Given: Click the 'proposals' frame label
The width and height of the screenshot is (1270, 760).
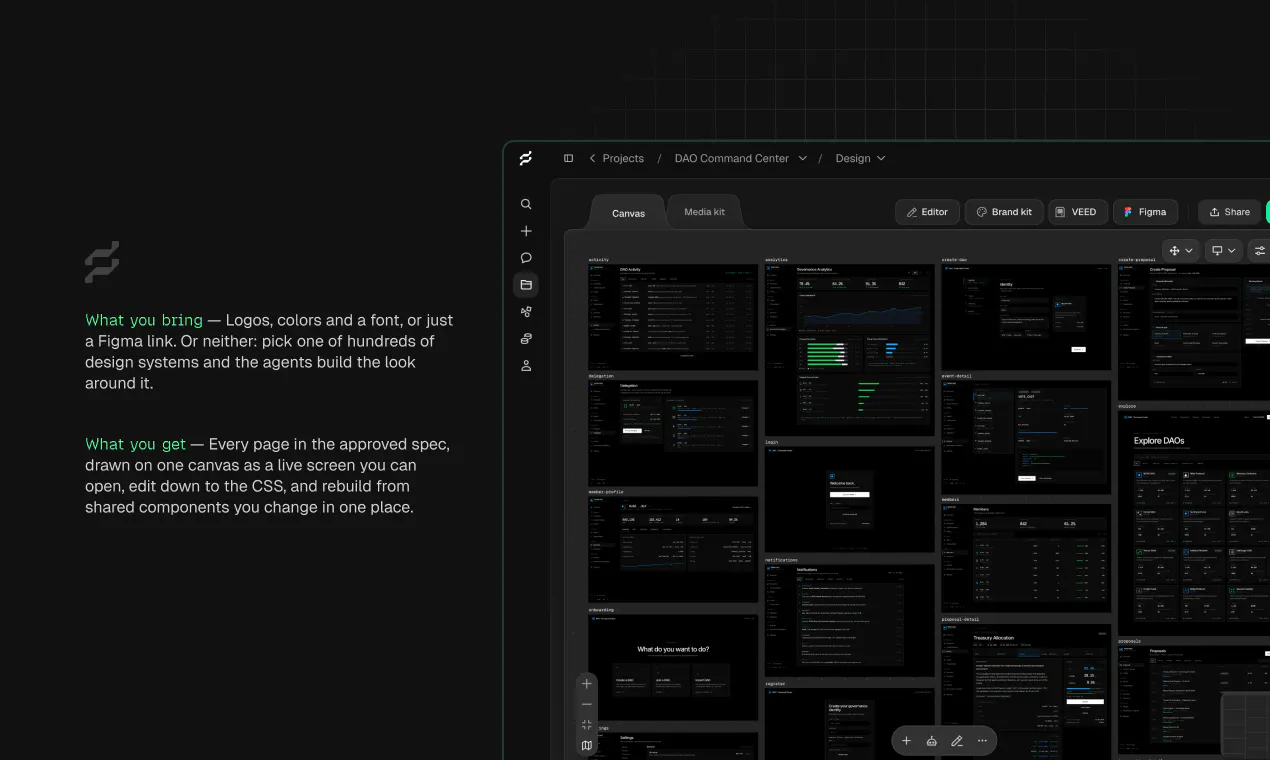Looking at the screenshot, I should (x=1129, y=641).
